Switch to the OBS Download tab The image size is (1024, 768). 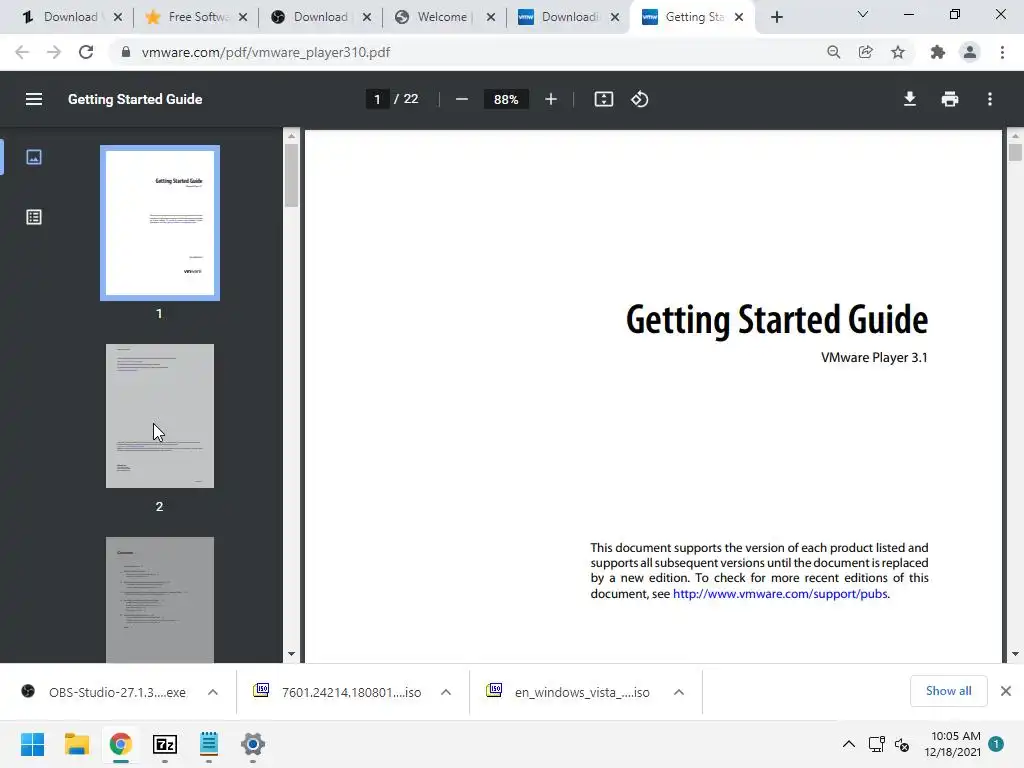pyautogui.click(x=319, y=17)
